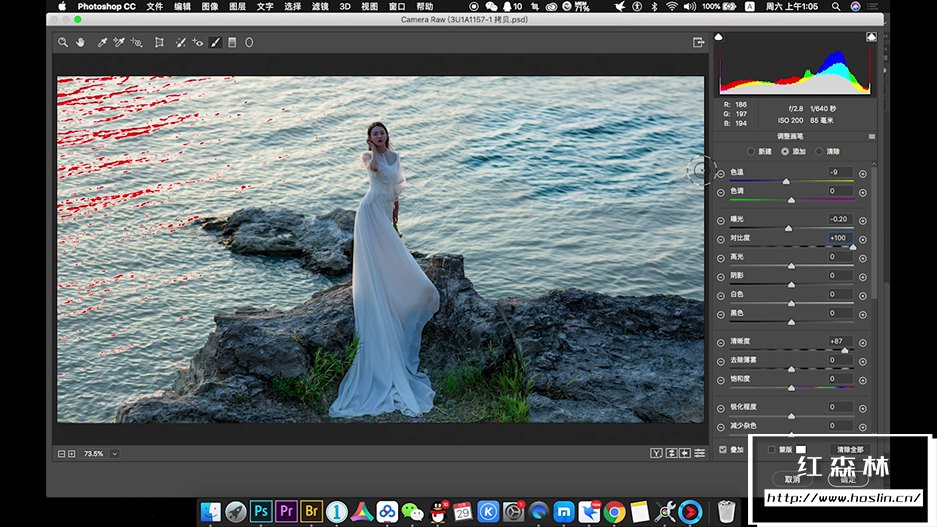Select the Zoom tool in Camera Raw
The width and height of the screenshot is (937, 527).
63,43
